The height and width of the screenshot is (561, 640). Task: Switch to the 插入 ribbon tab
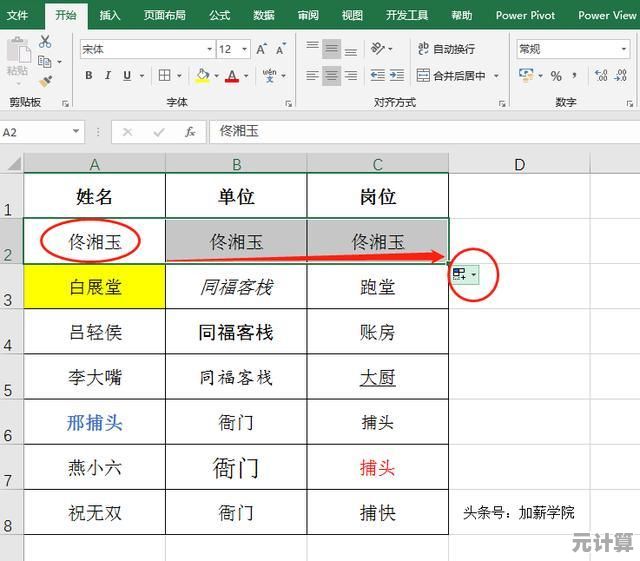[110, 15]
